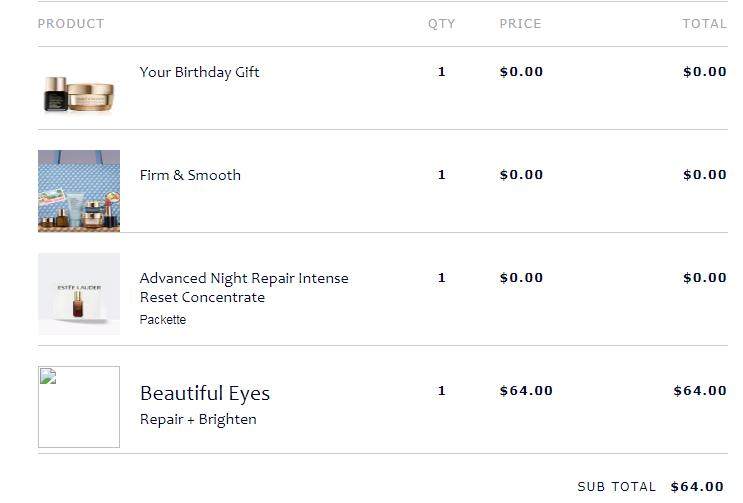Image resolution: width=743 pixels, height=503 pixels.
Task: Click the $64.00 sub total amount
Action: coord(697,487)
